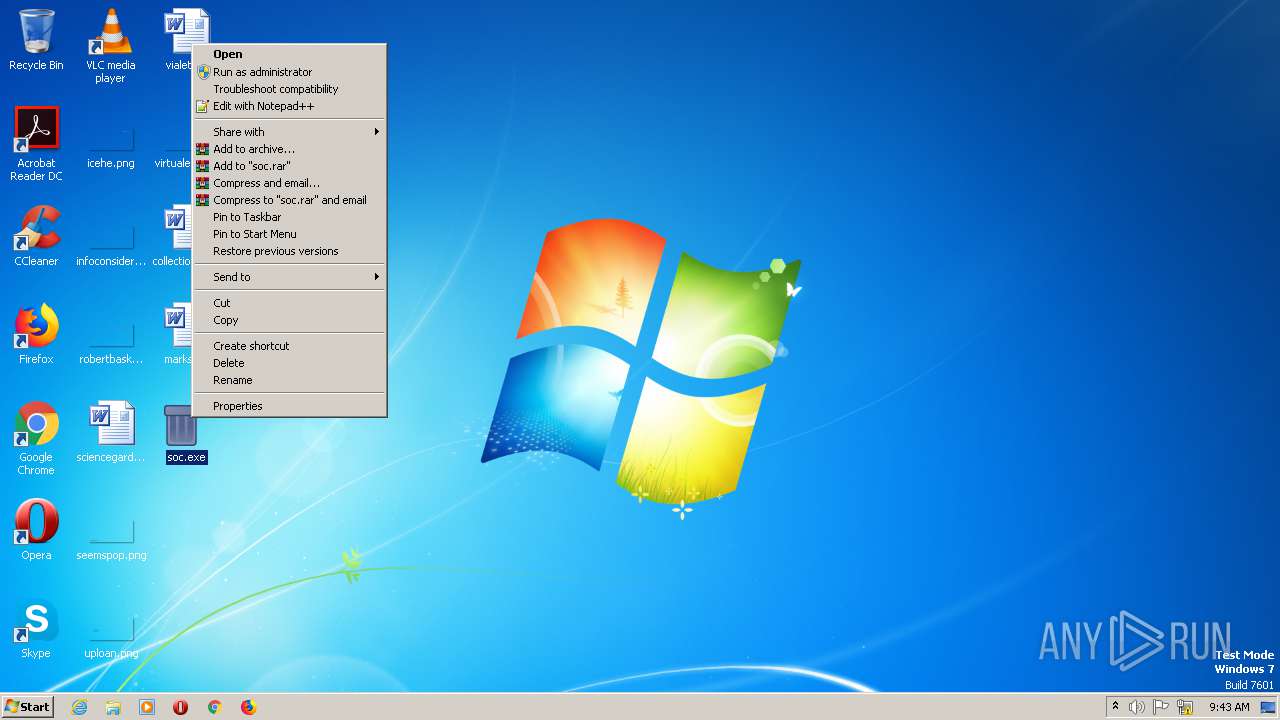Choose Copy from the context menu
Image resolution: width=1280 pixels, height=720 pixels.
coord(289,320)
